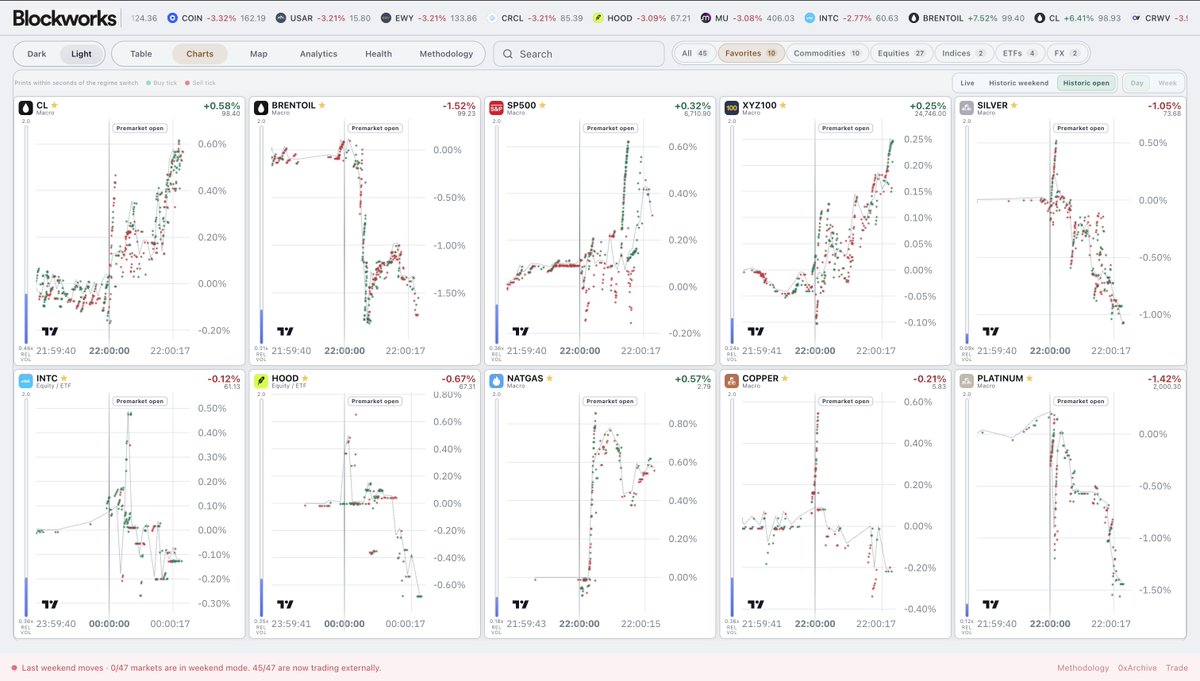Click the CL oil drop icon
1200x681 pixels.
click(x=25, y=107)
